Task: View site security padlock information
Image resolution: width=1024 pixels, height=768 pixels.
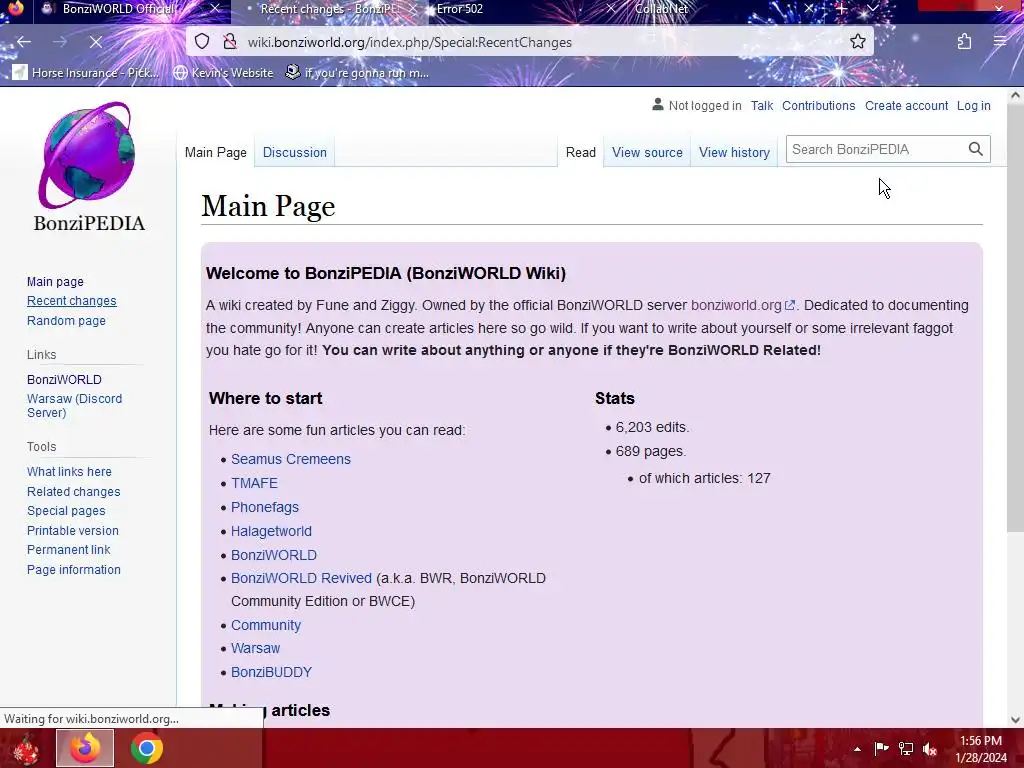Action: [x=229, y=42]
